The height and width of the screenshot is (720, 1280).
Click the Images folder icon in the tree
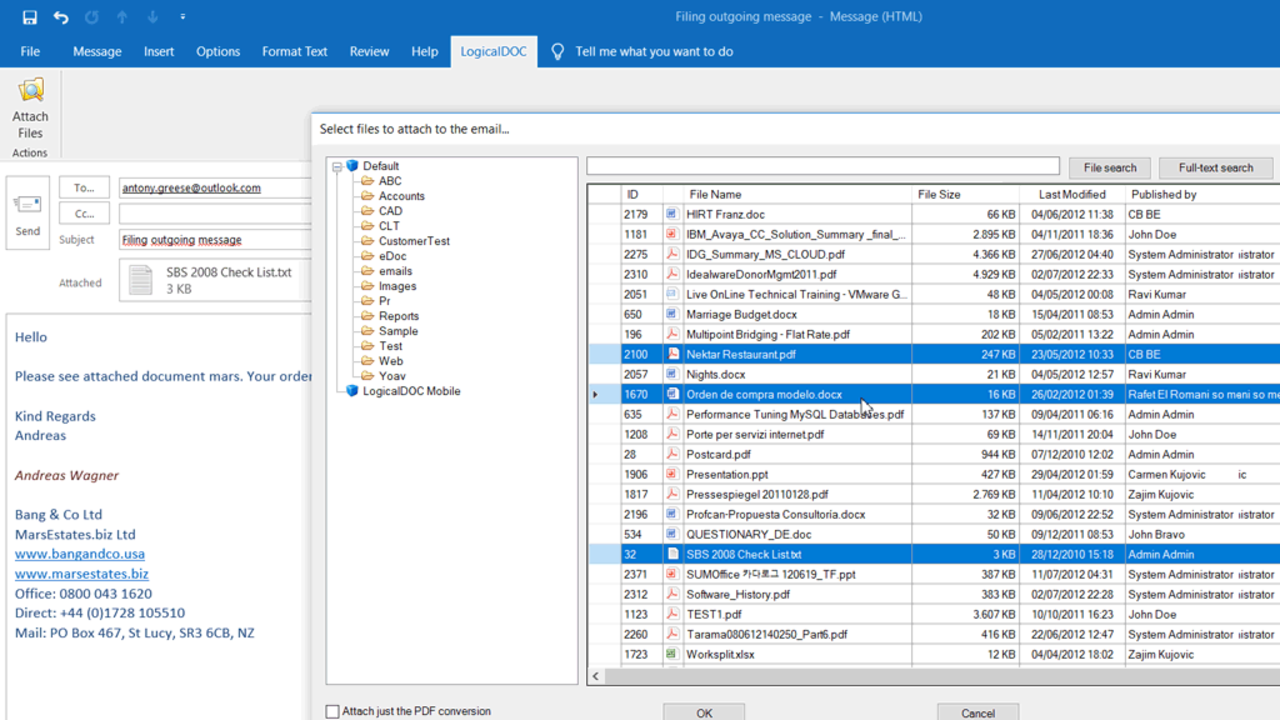[x=366, y=286]
